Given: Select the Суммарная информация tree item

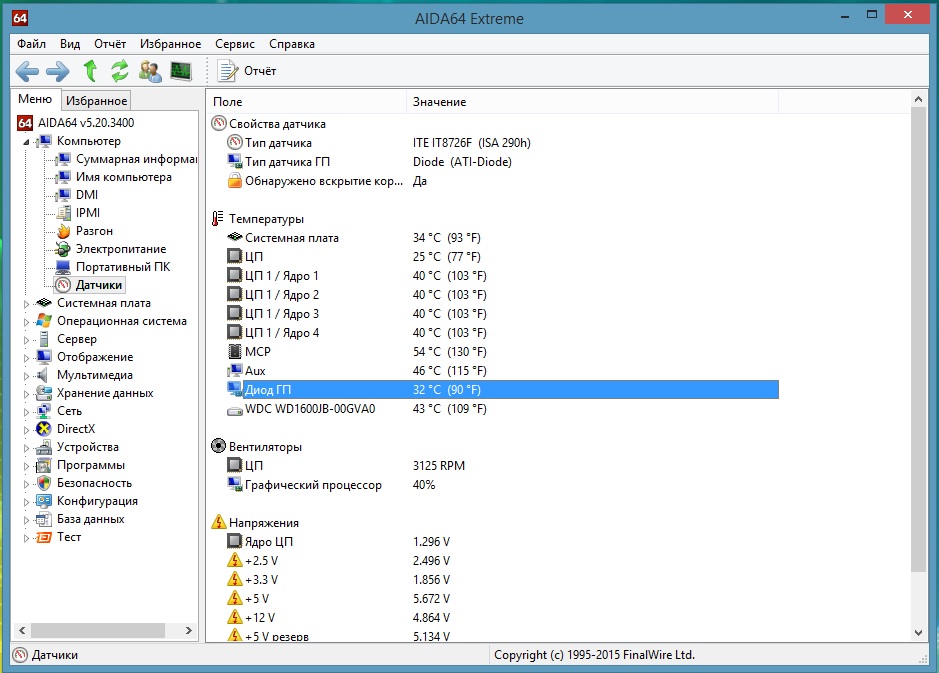Looking at the screenshot, I should pyautogui.click(x=135, y=159).
